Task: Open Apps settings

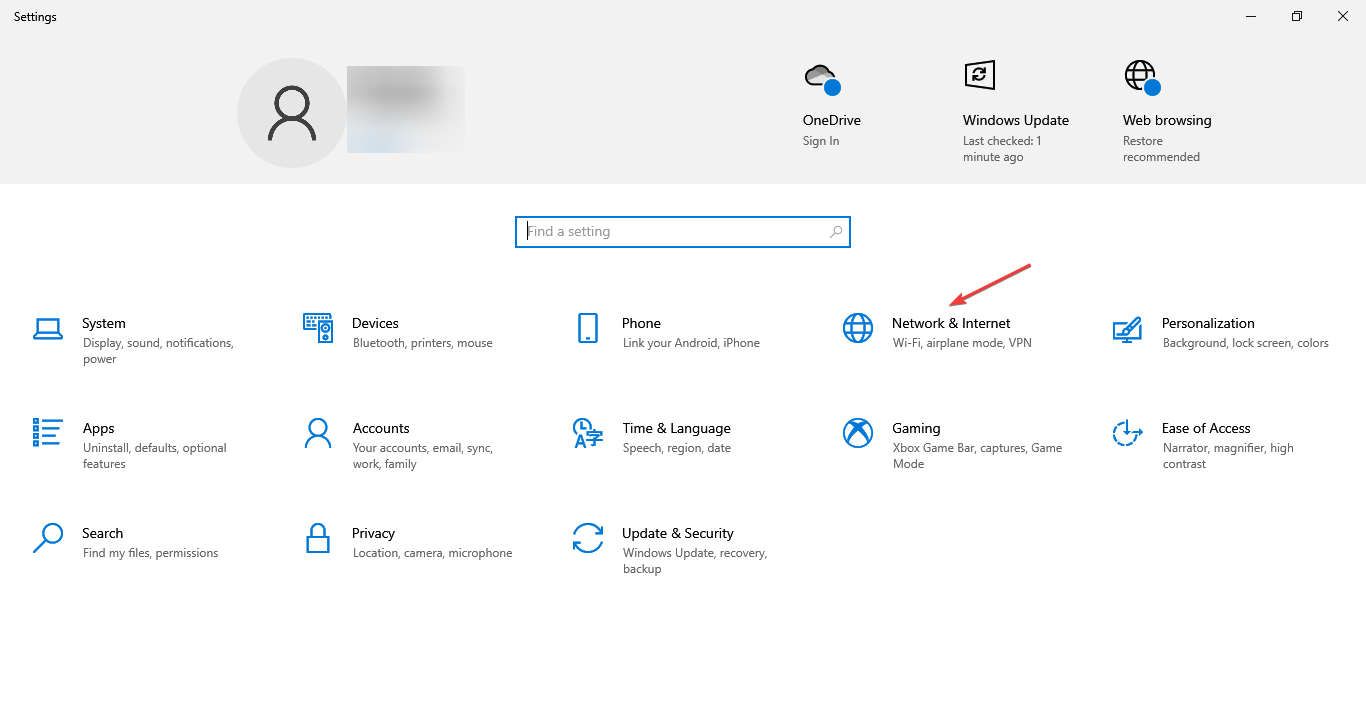Action: [x=98, y=428]
